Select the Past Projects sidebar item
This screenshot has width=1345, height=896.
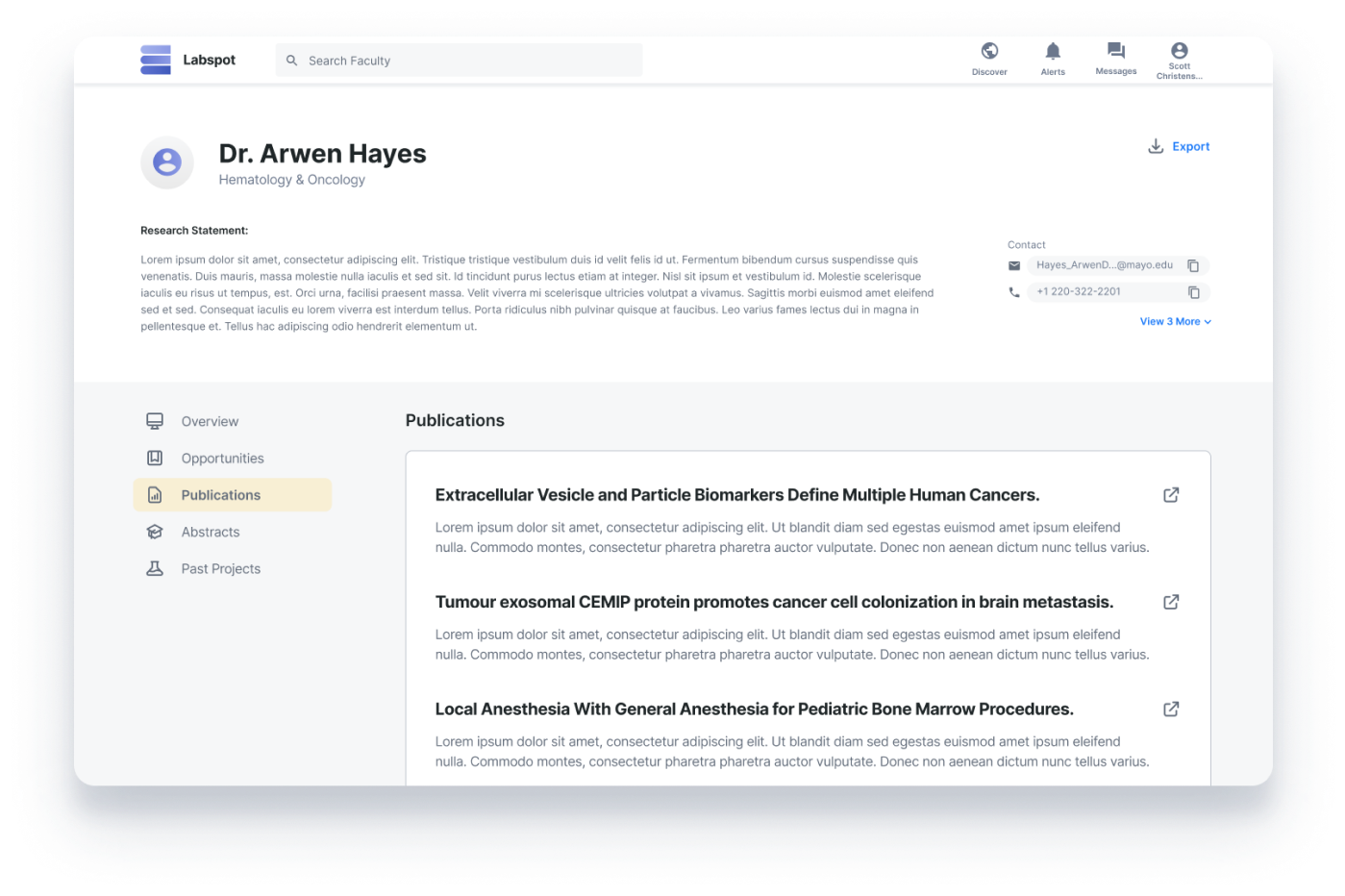tap(233, 568)
